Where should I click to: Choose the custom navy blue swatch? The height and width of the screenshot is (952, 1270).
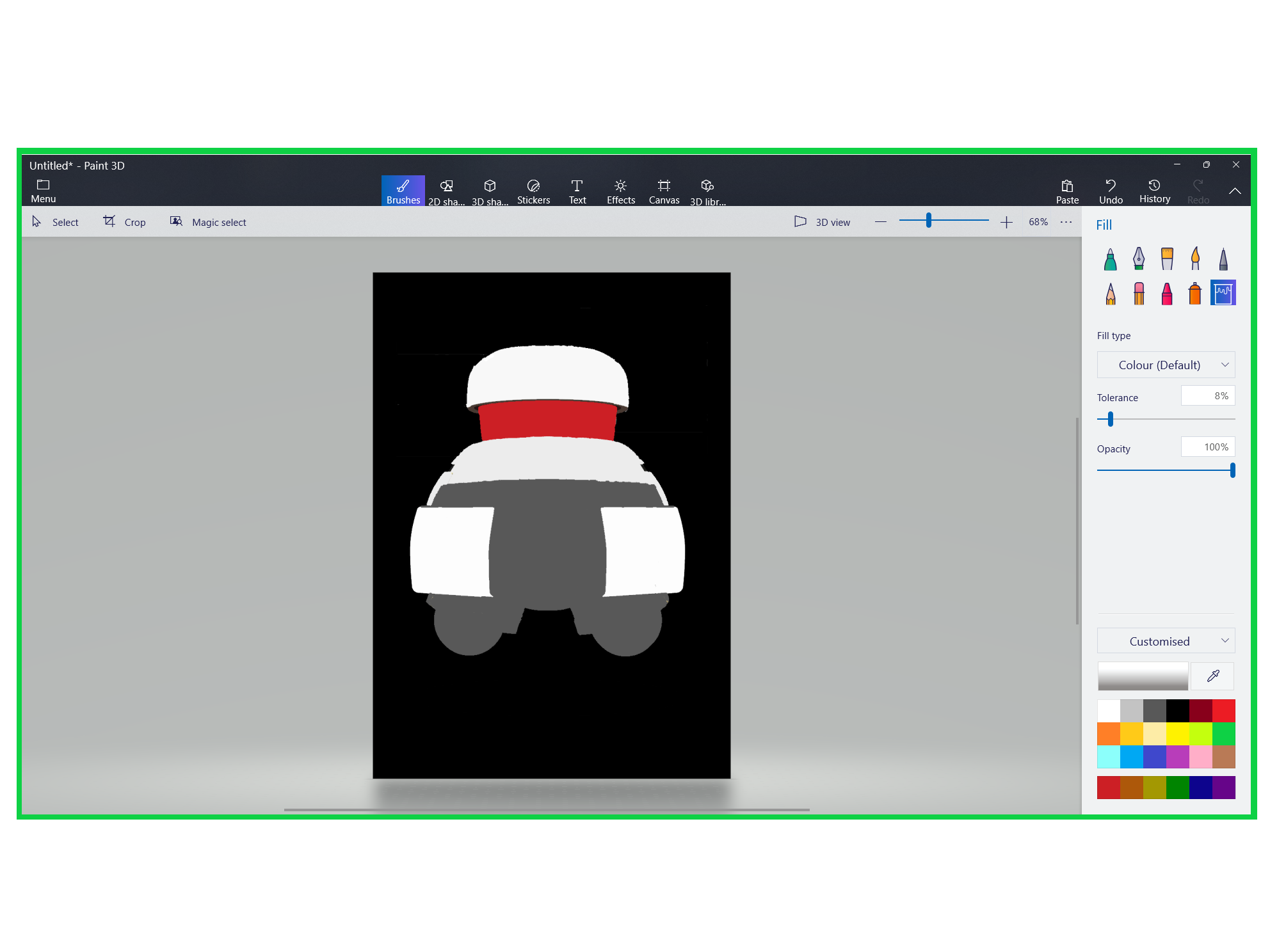(1201, 788)
